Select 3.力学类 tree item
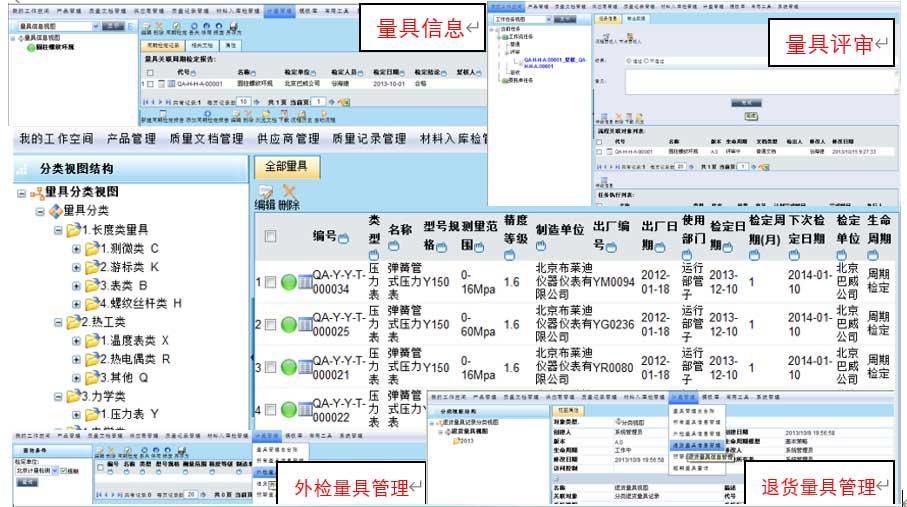The image size is (907, 507). (x=103, y=396)
